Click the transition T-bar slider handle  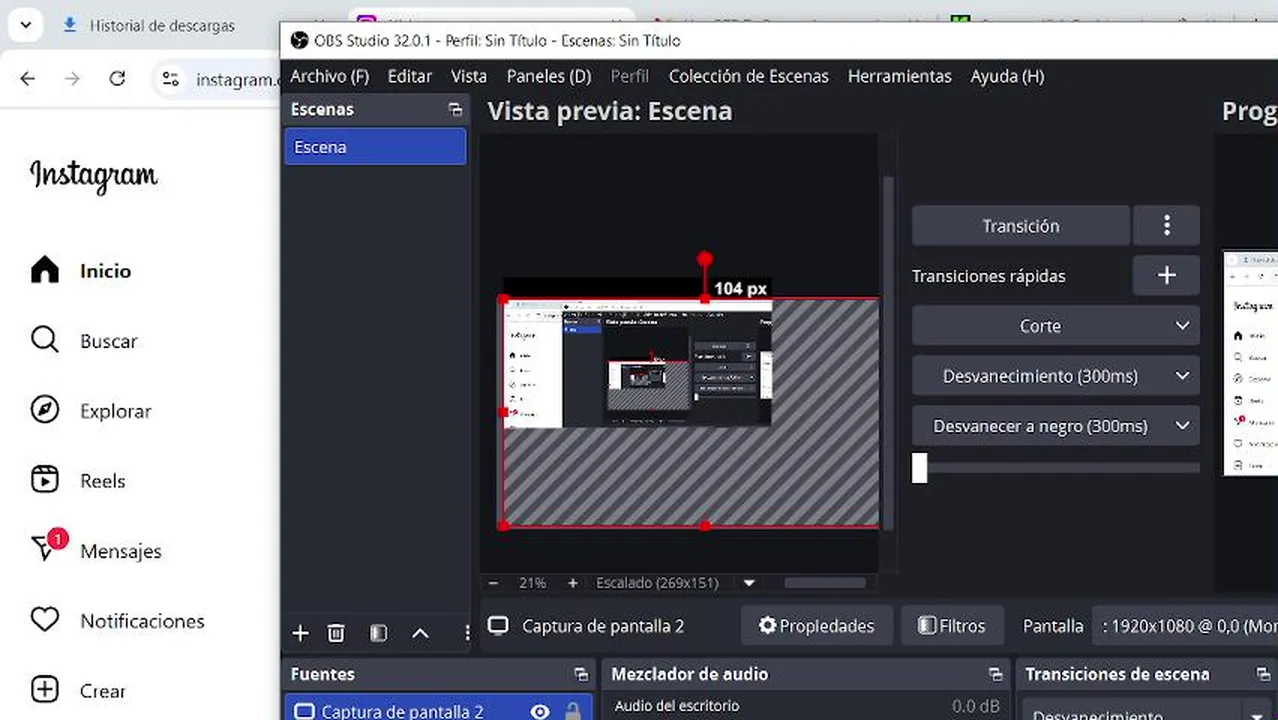coord(920,468)
